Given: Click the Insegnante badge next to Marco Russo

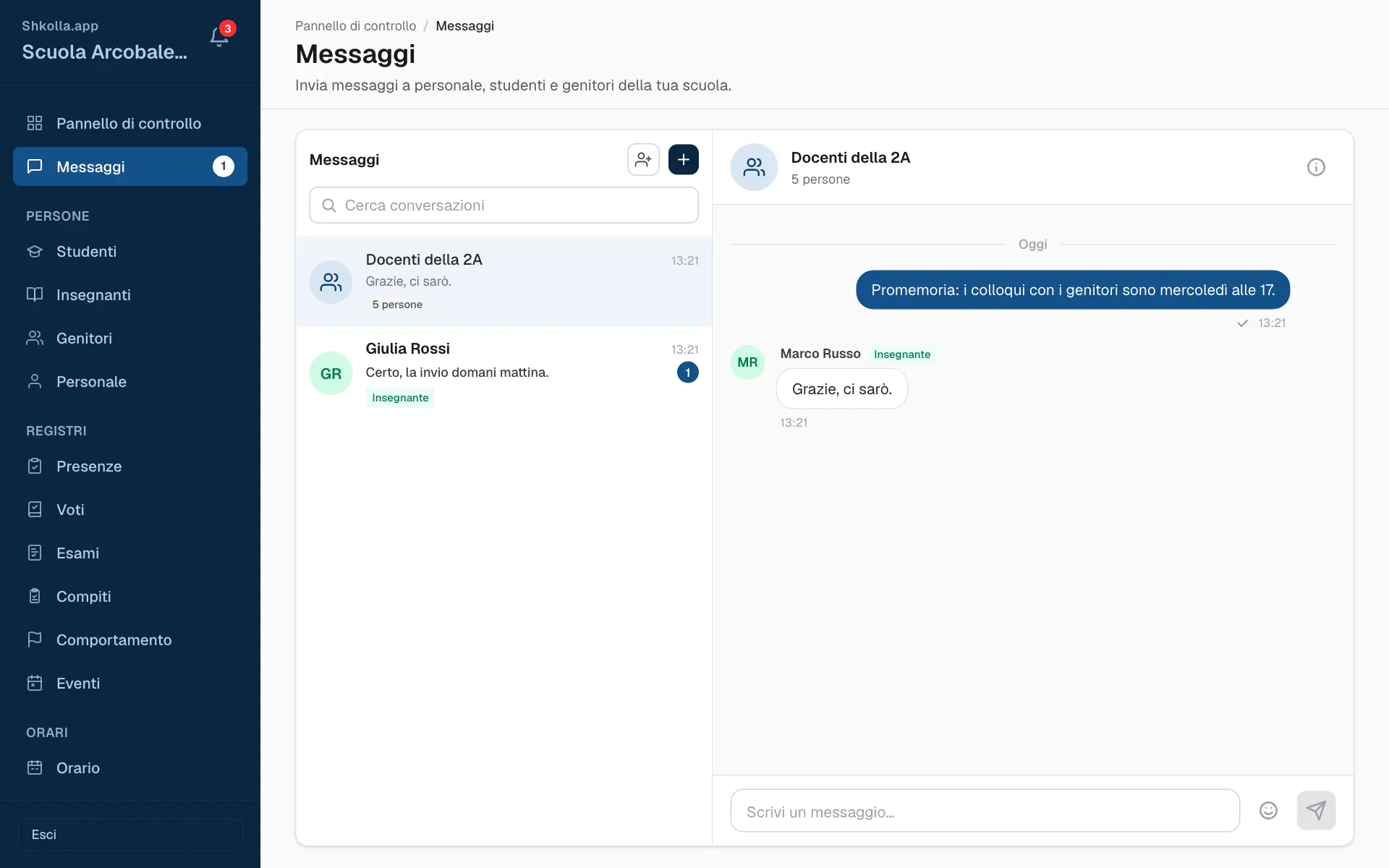Looking at the screenshot, I should [x=902, y=354].
